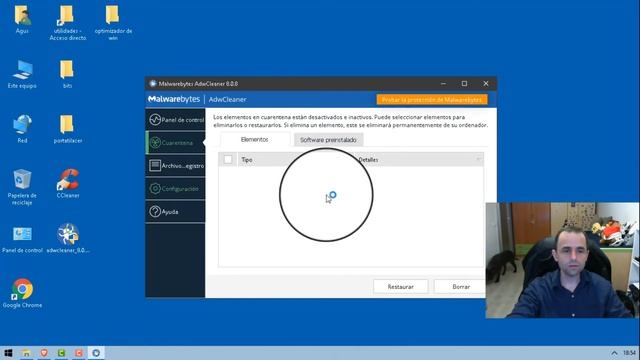Viewport: 640px width, 360px height.
Task: Switch to the Software preinstalado tab
Action: [x=328, y=140]
